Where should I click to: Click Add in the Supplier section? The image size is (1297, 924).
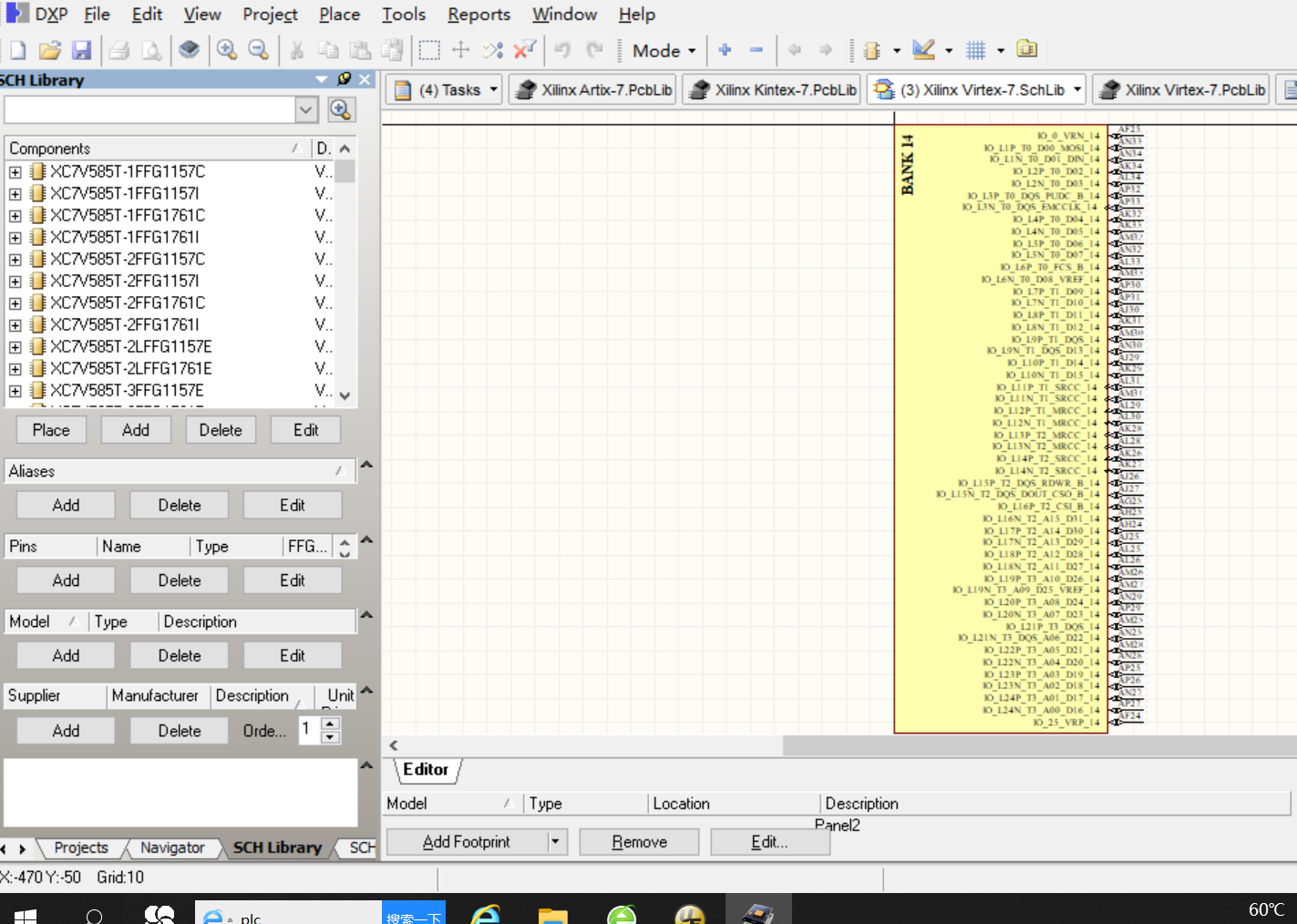(x=66, y=731)
